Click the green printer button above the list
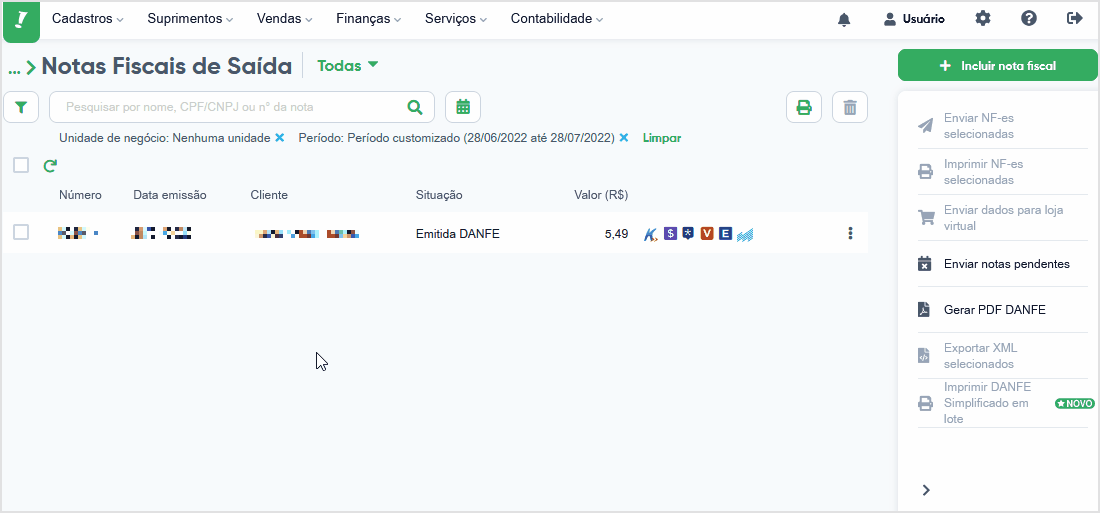The image size is (1100, 513). pyautogui.click(x=804, y=107)
